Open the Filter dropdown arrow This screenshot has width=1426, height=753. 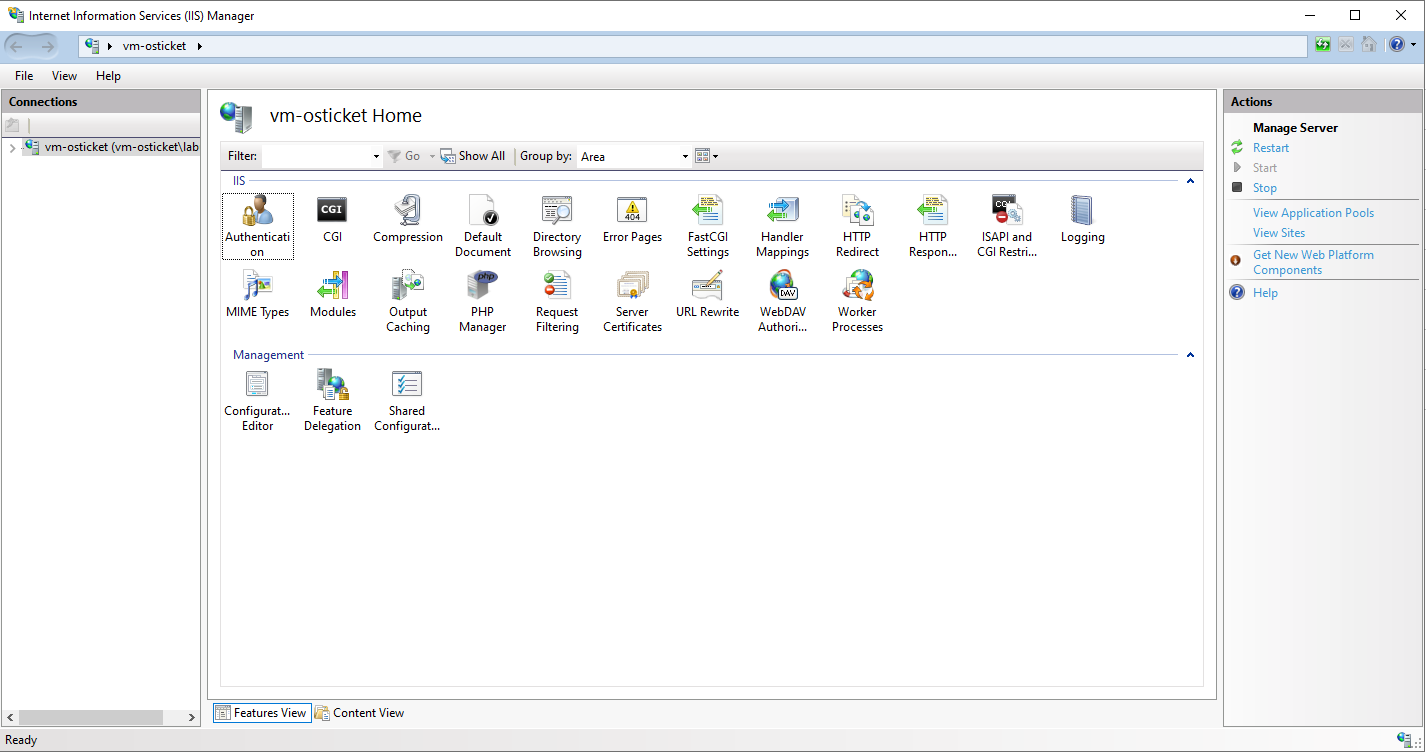pyautogui.click(x=376, y=156)
